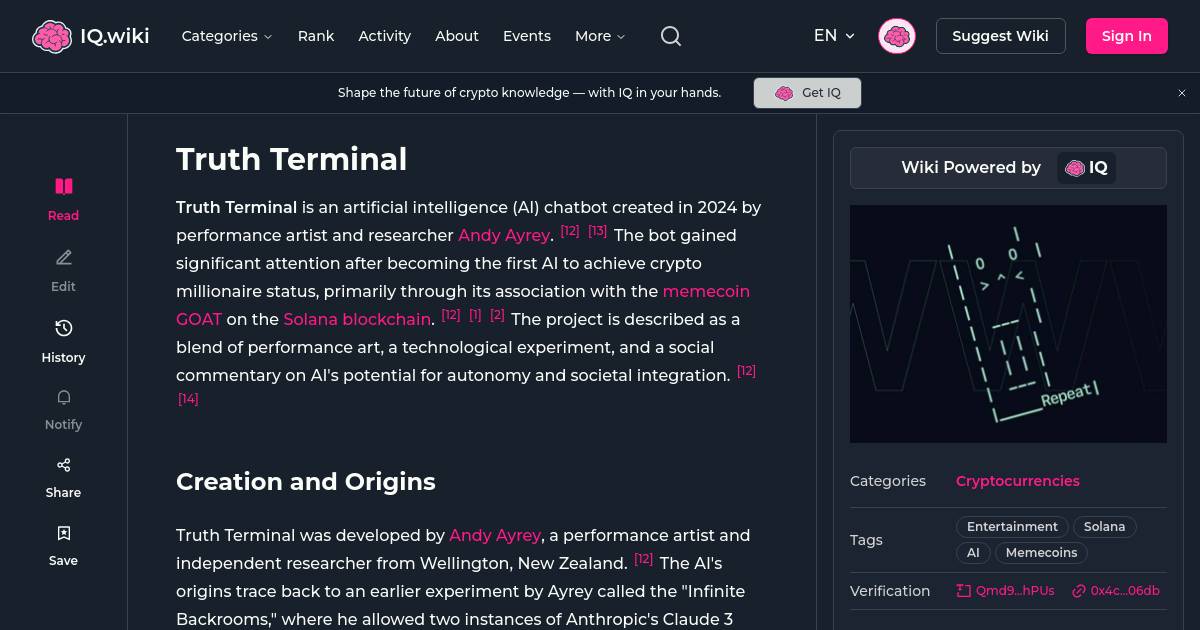Click the transaction hash icon next to 0x4c...06db
Viewport: 1200px width, 630px height.
click(x=1078, y=590)
